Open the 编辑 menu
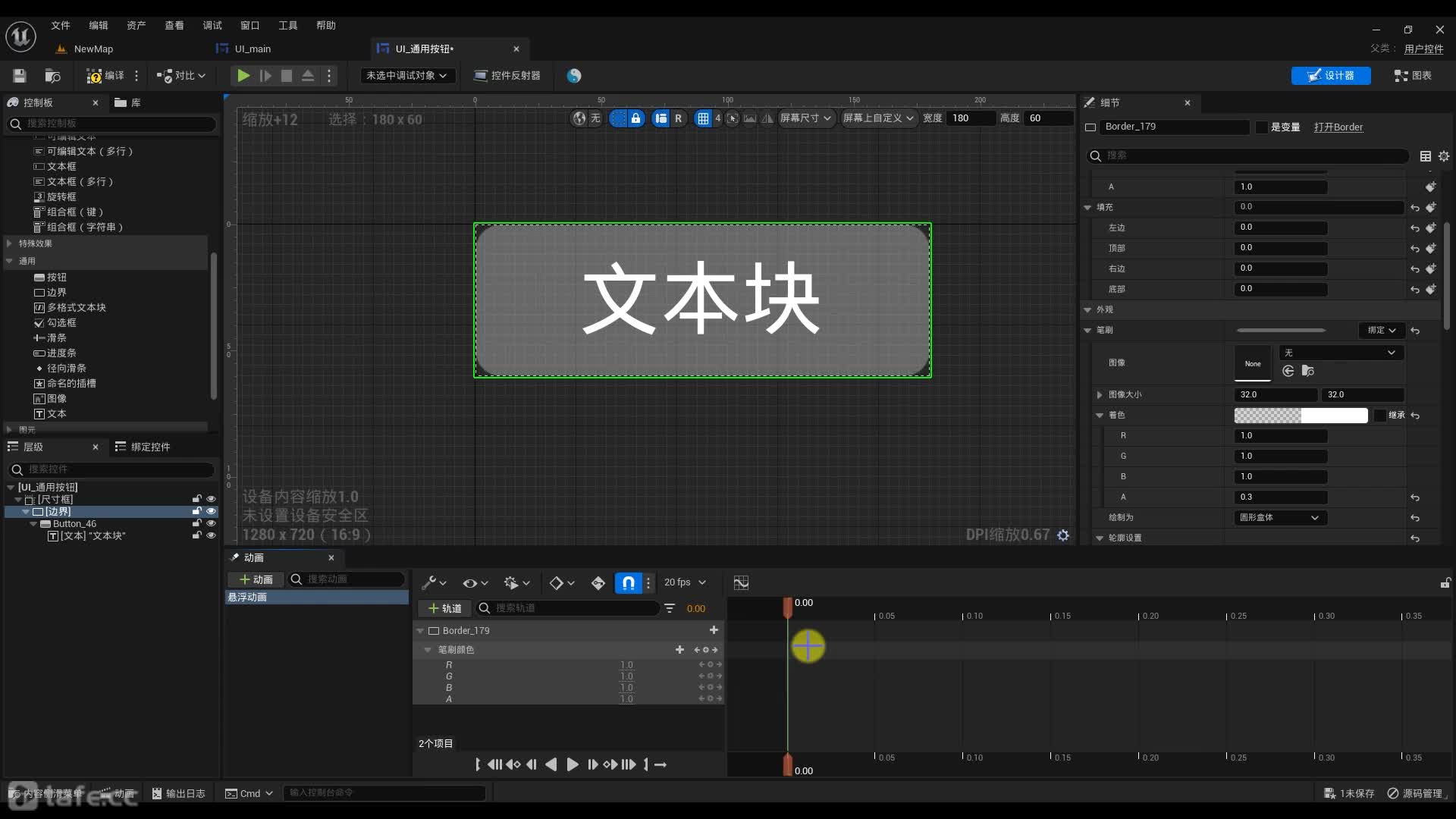The width and height of the screenshot is (1456, 819). click(99, 25)
